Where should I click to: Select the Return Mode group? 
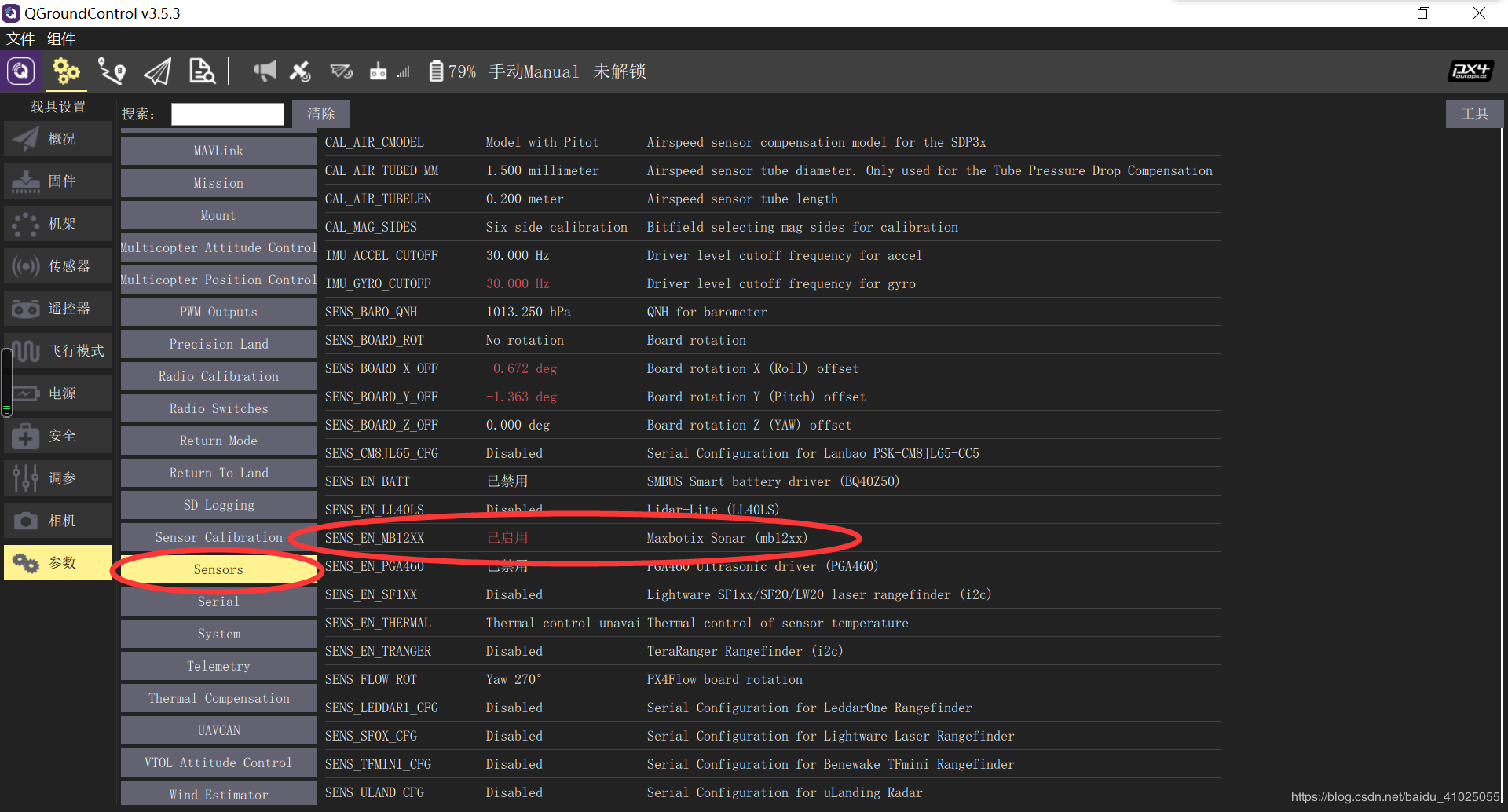click(x=218, y=441)
